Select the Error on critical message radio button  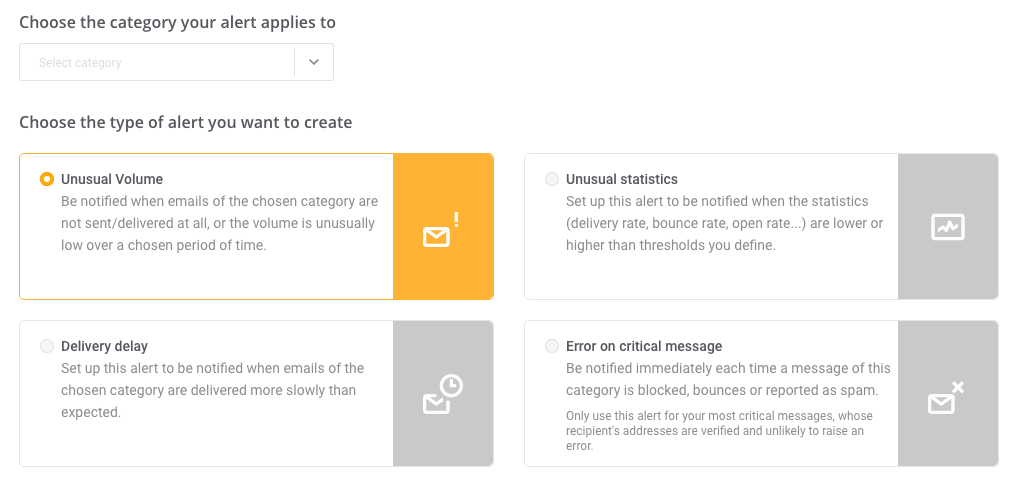(552, 347)
